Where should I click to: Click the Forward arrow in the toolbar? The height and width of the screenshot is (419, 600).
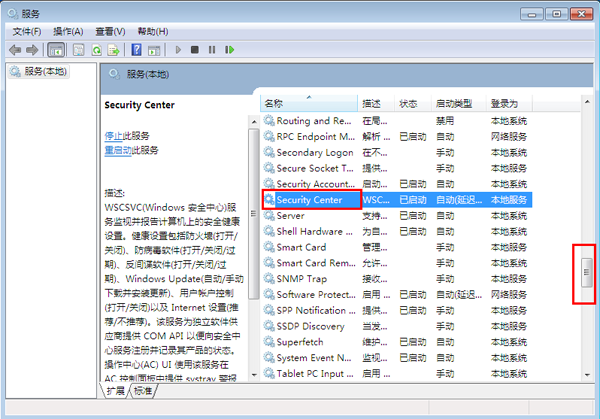click(x=30, y=49)
